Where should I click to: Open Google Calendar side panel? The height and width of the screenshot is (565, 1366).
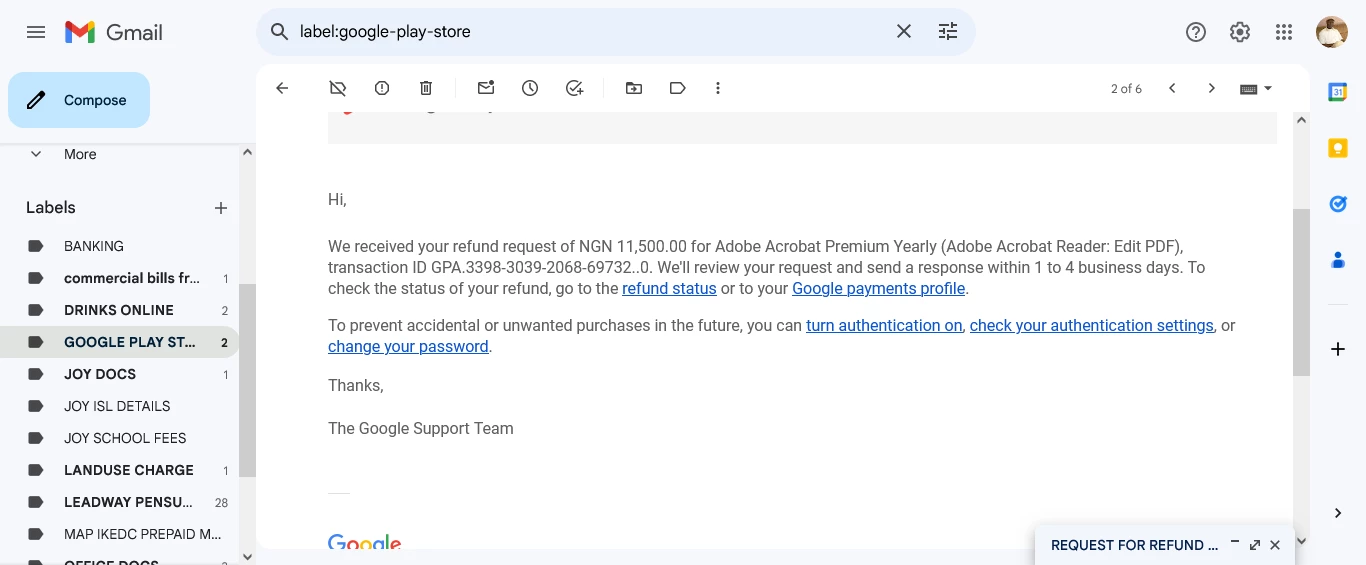click(1338, 92)
